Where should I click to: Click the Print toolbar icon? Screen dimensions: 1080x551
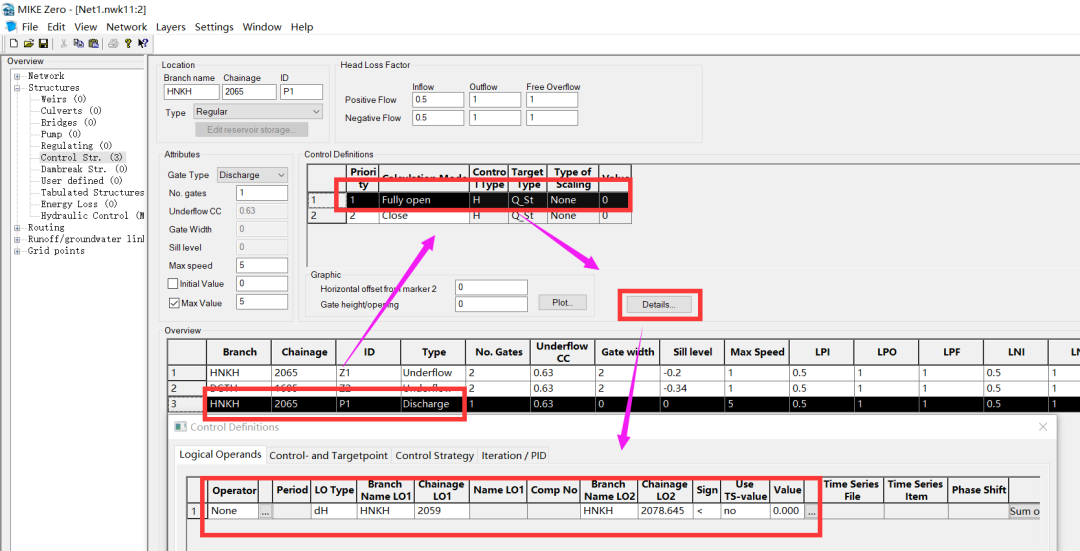pos(113,43)
